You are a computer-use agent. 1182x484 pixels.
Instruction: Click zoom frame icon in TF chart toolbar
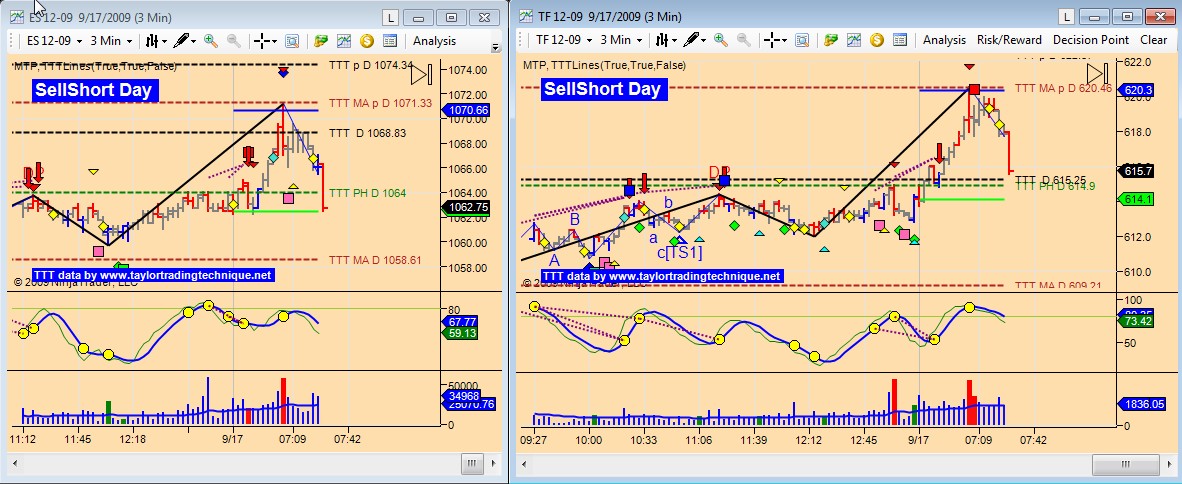[x=802, y=40]
